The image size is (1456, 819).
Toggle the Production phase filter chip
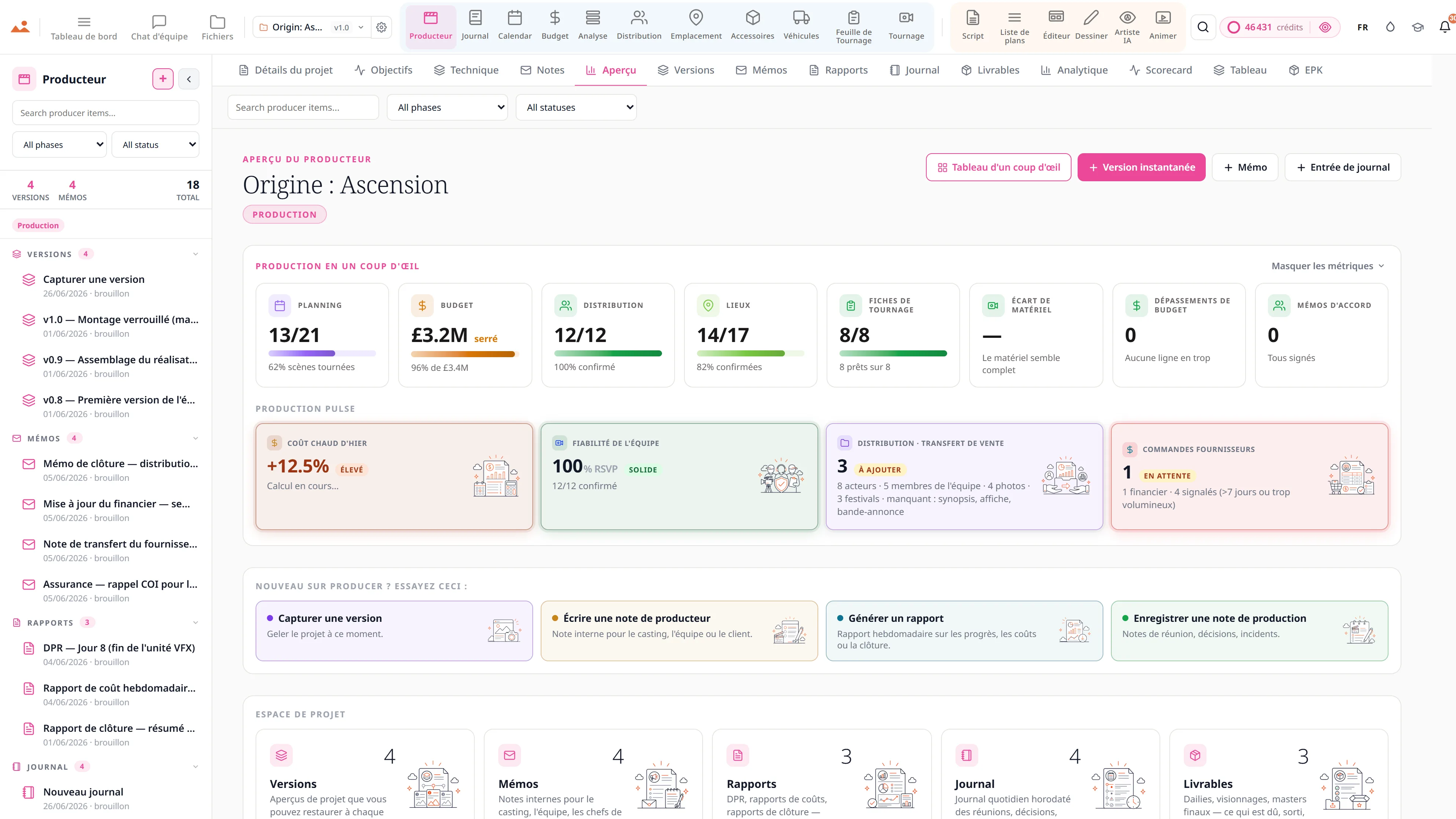[38, 226]
